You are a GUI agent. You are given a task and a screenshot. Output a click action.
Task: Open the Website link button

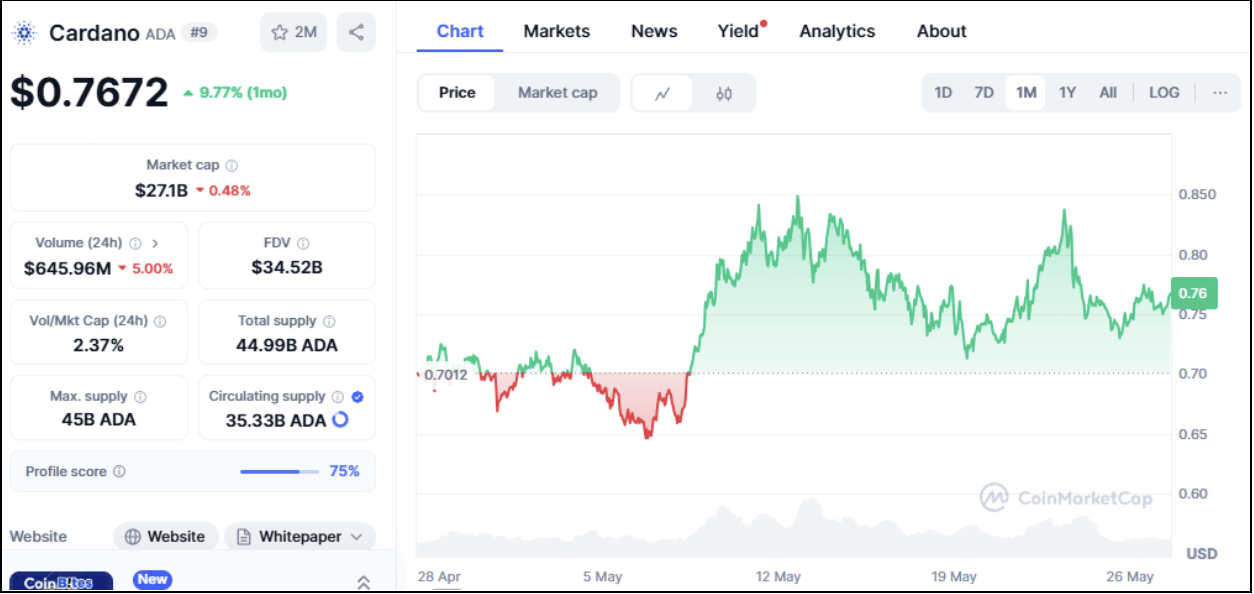pos(165,537)
